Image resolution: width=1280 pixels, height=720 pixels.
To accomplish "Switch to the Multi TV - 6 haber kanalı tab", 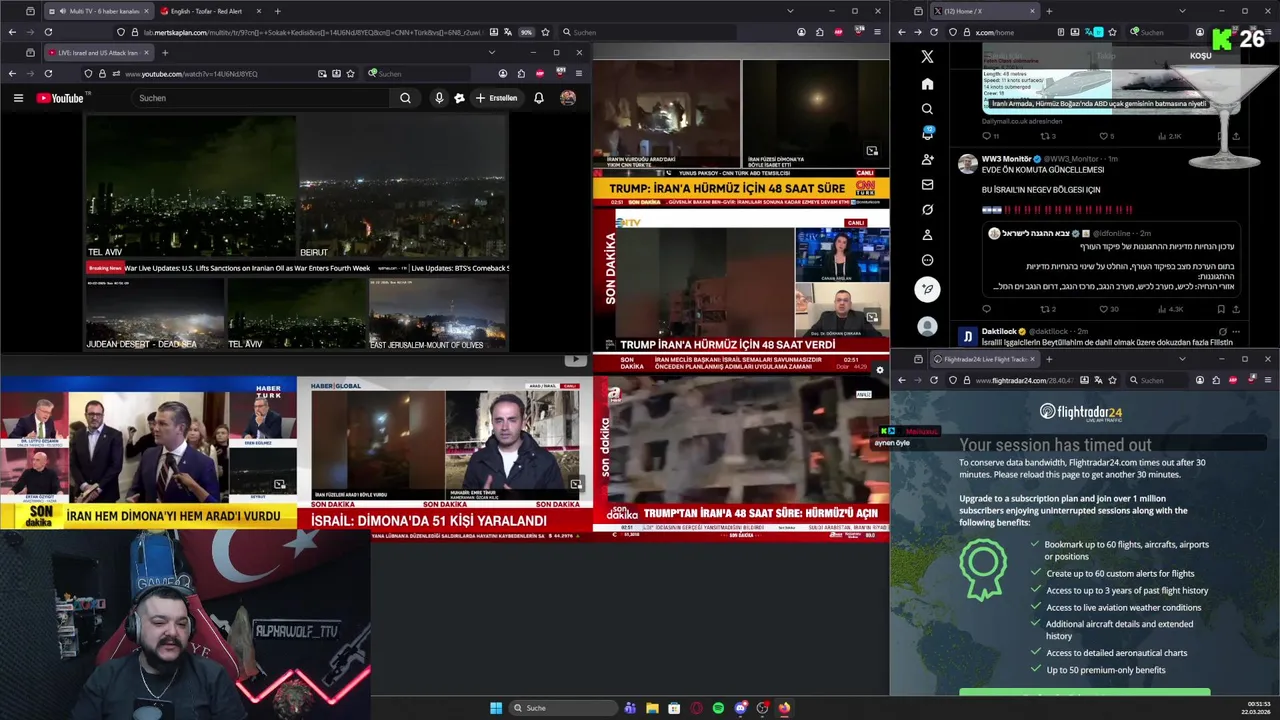I will click(x=98, y=11).
